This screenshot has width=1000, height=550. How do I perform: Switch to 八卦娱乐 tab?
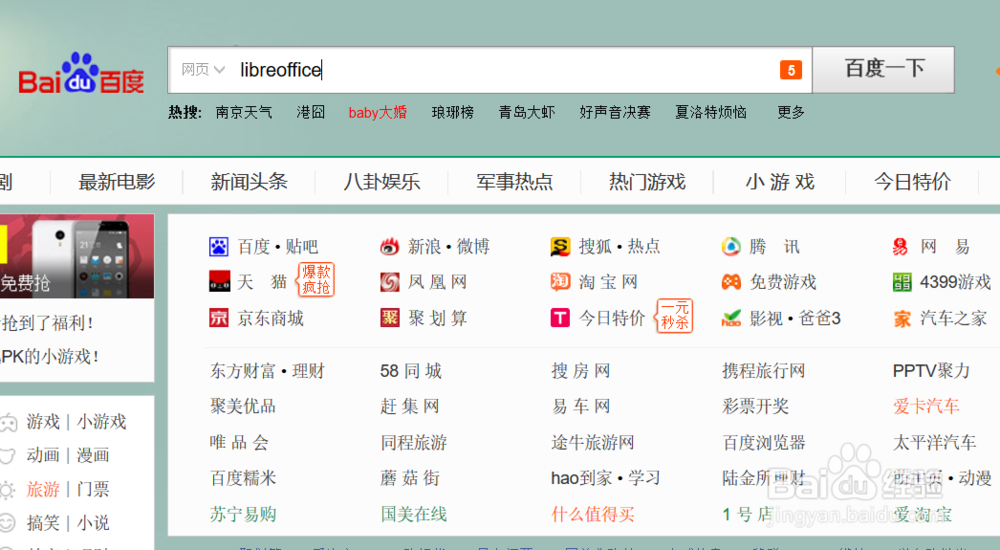pos(382,182)
